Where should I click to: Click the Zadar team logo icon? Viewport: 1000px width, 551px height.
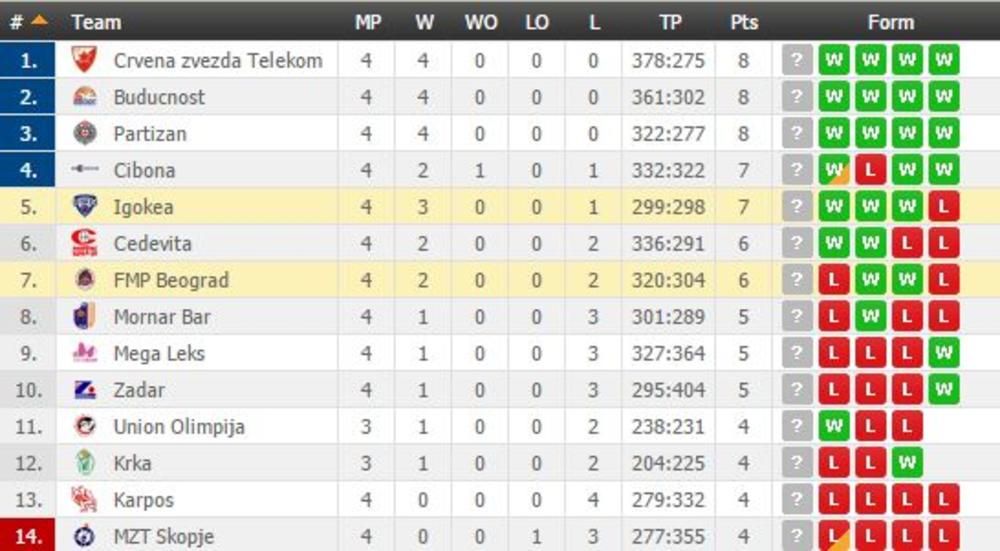point(85,390)
